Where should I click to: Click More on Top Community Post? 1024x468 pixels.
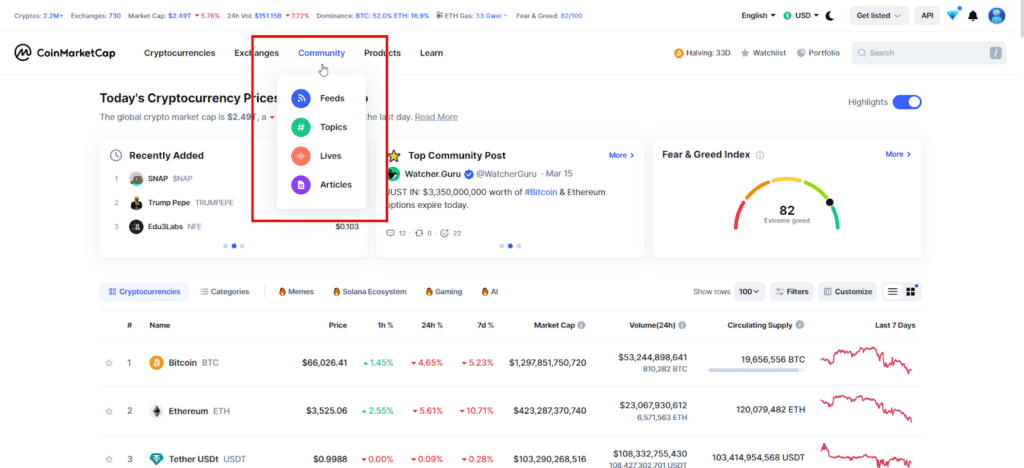pos(622,155)
